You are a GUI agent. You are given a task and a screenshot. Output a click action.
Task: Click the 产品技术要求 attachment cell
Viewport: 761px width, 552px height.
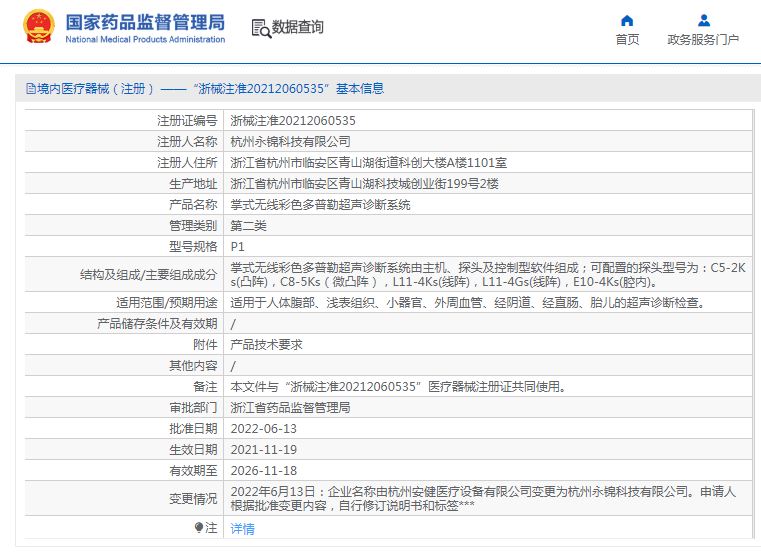pyautogui.click(x=267, y=344)
